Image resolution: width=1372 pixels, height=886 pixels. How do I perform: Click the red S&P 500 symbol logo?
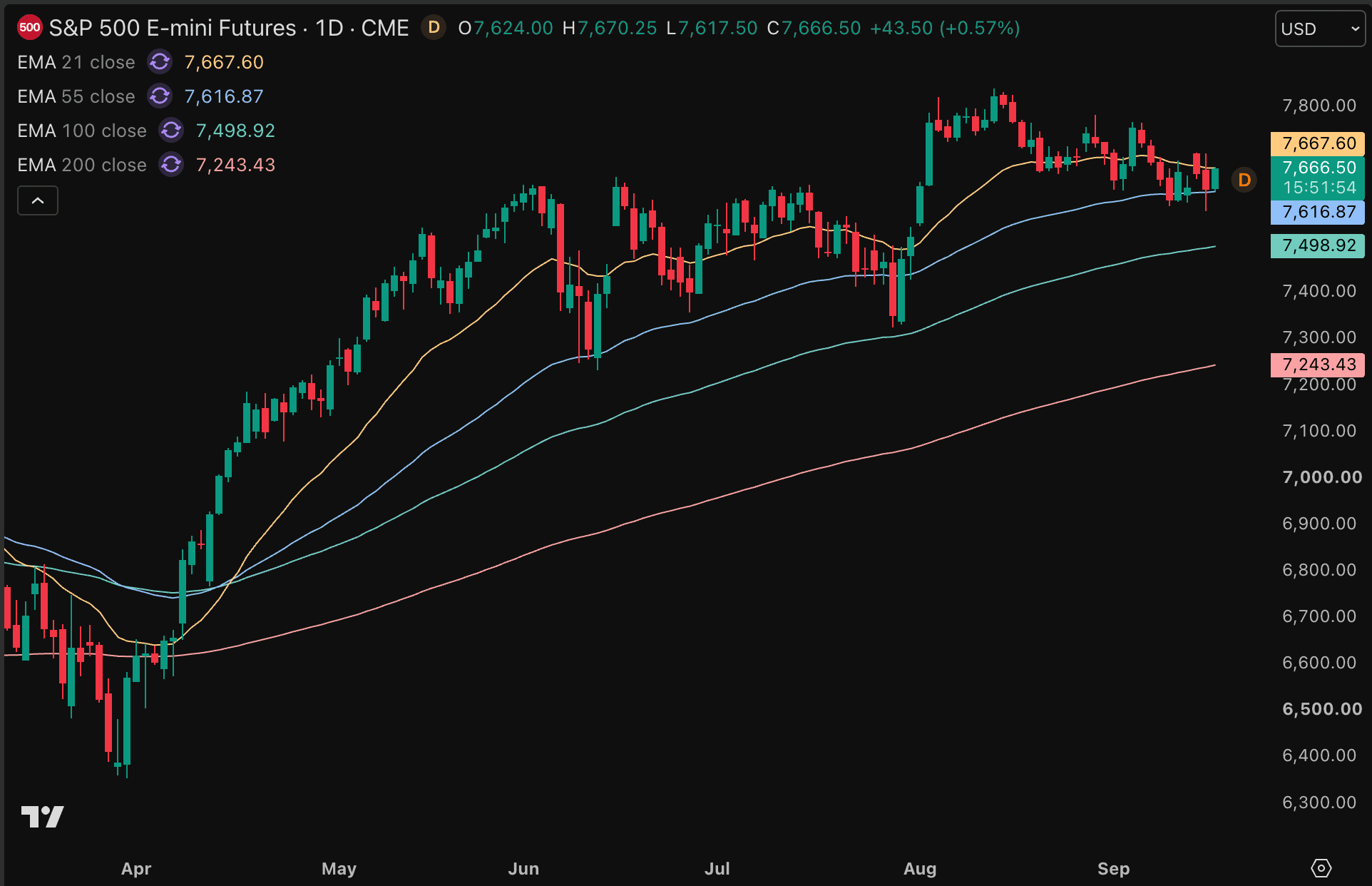(29, 28)
